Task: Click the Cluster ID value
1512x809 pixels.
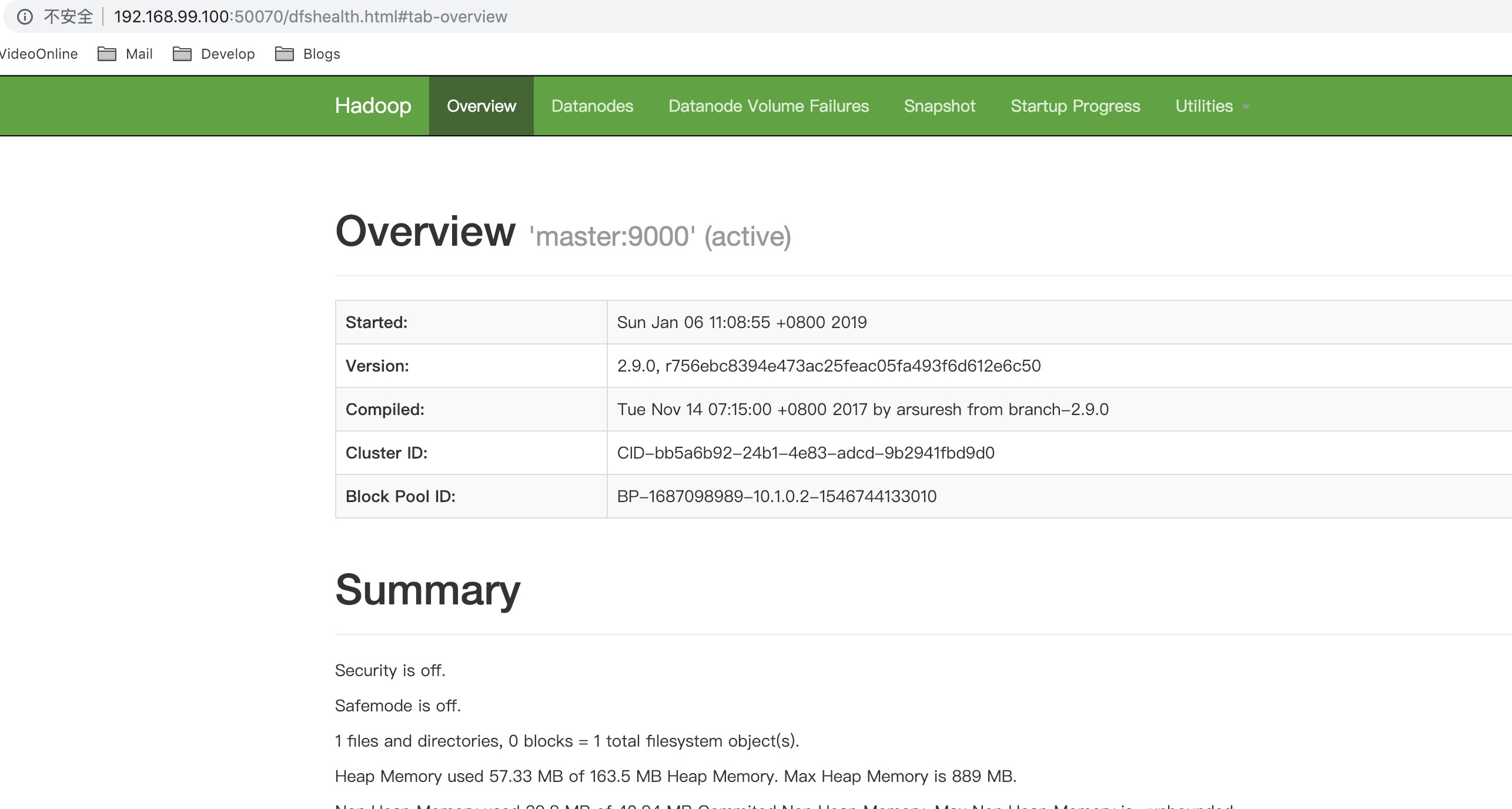Action: tap(805, 453)
